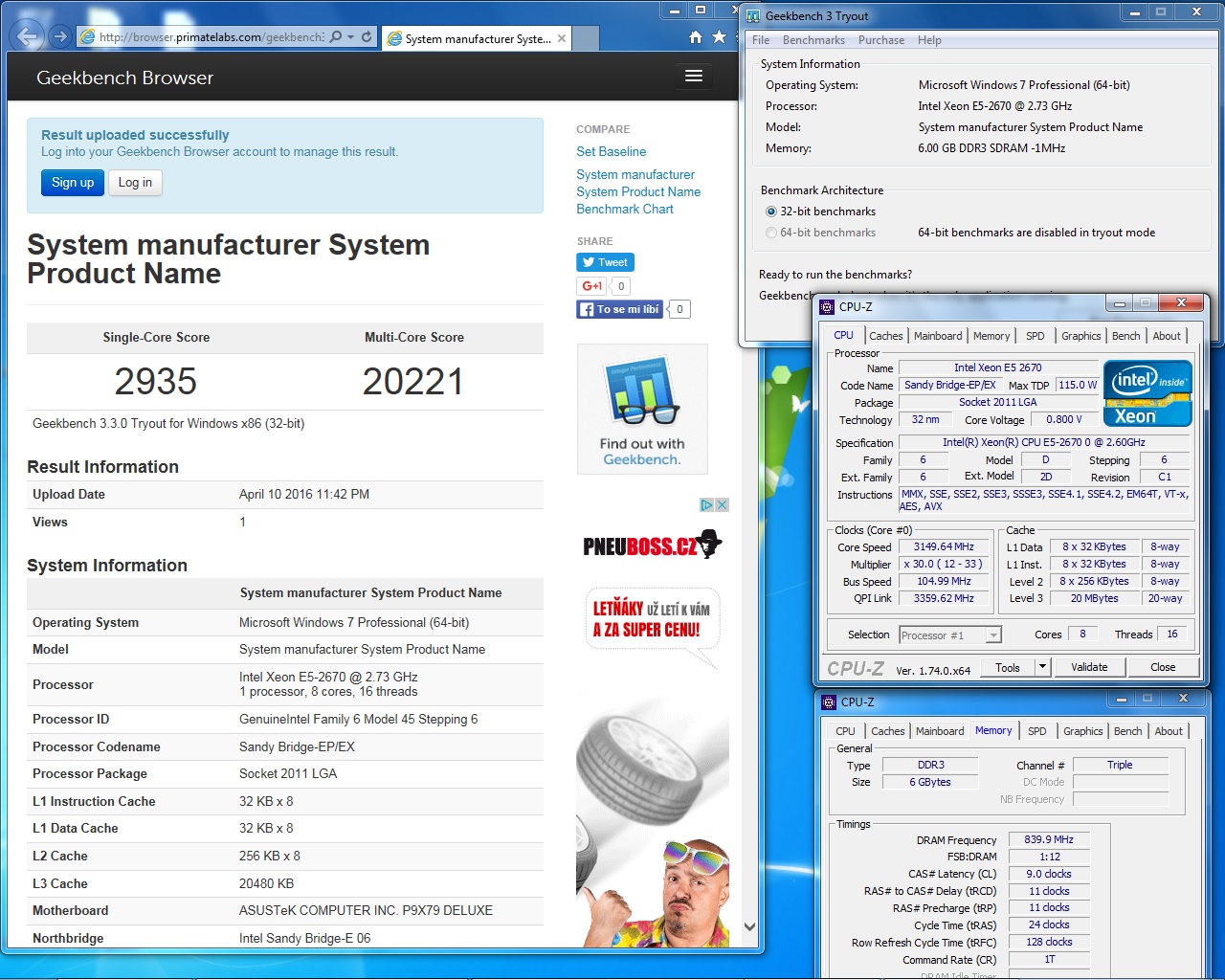
Task: Click the Close button in CPU-Z
Action: [1163, 667]
